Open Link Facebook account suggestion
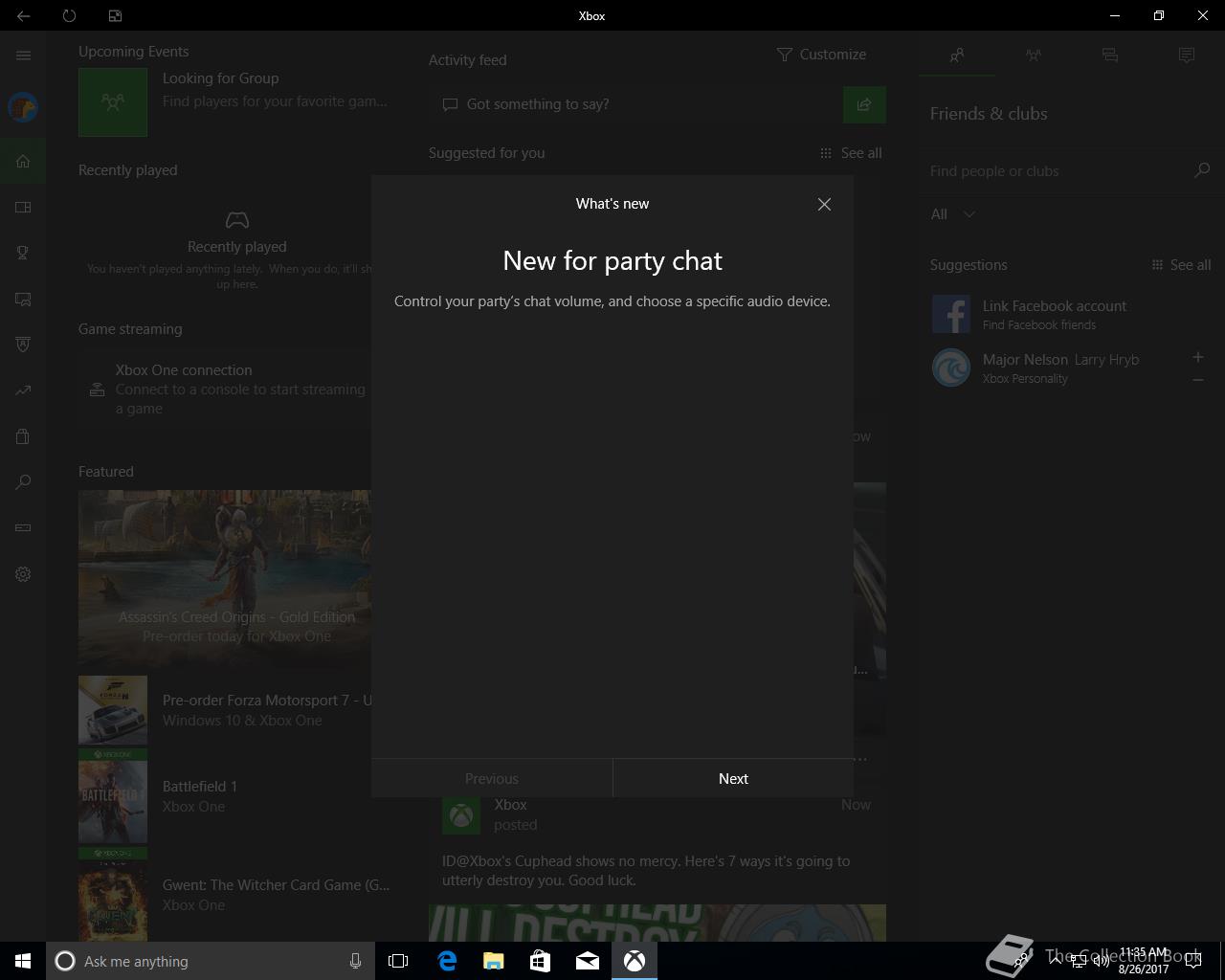 tap(1072, 314)
